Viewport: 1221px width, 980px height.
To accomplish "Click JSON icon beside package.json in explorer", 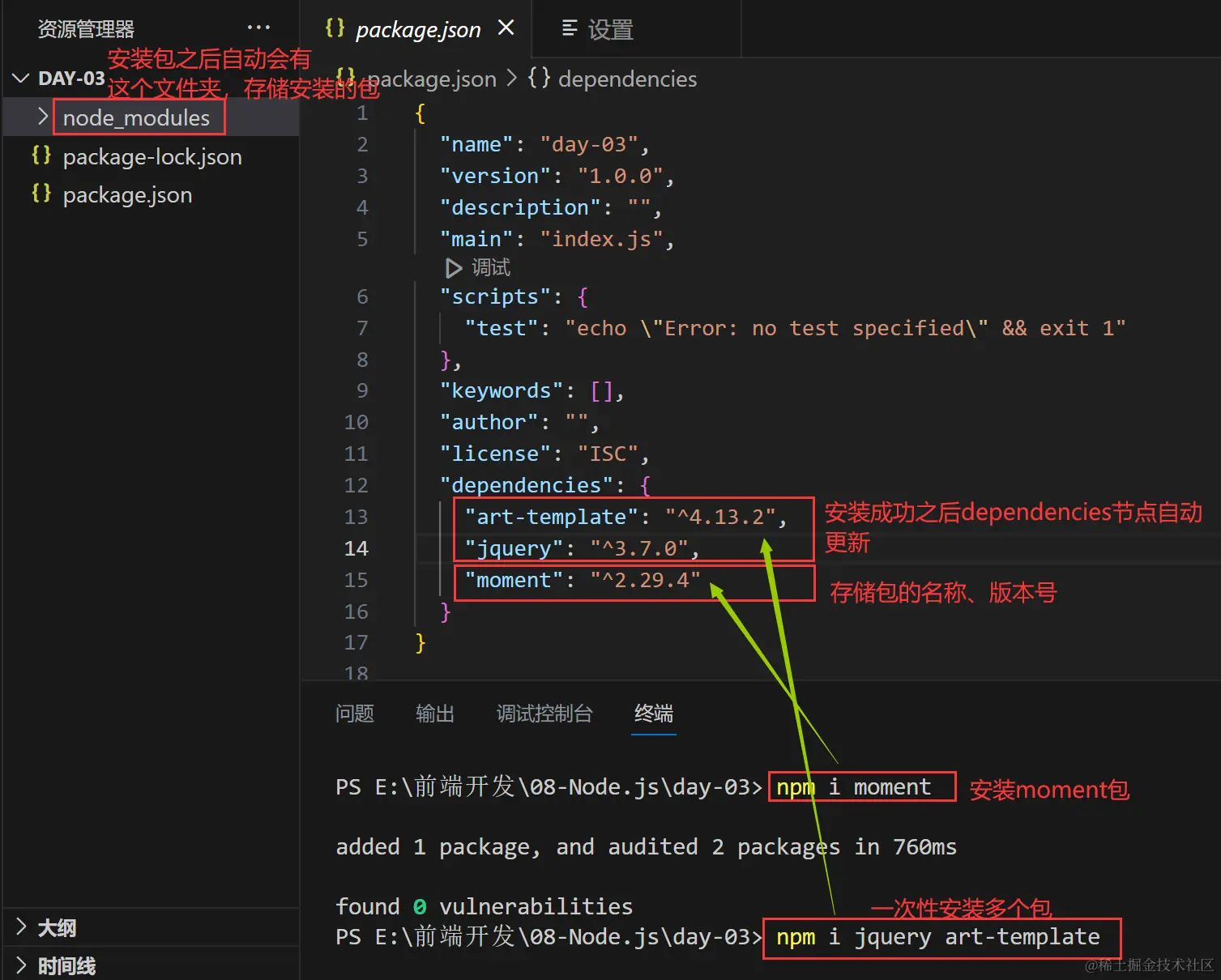I will point(41,194).
